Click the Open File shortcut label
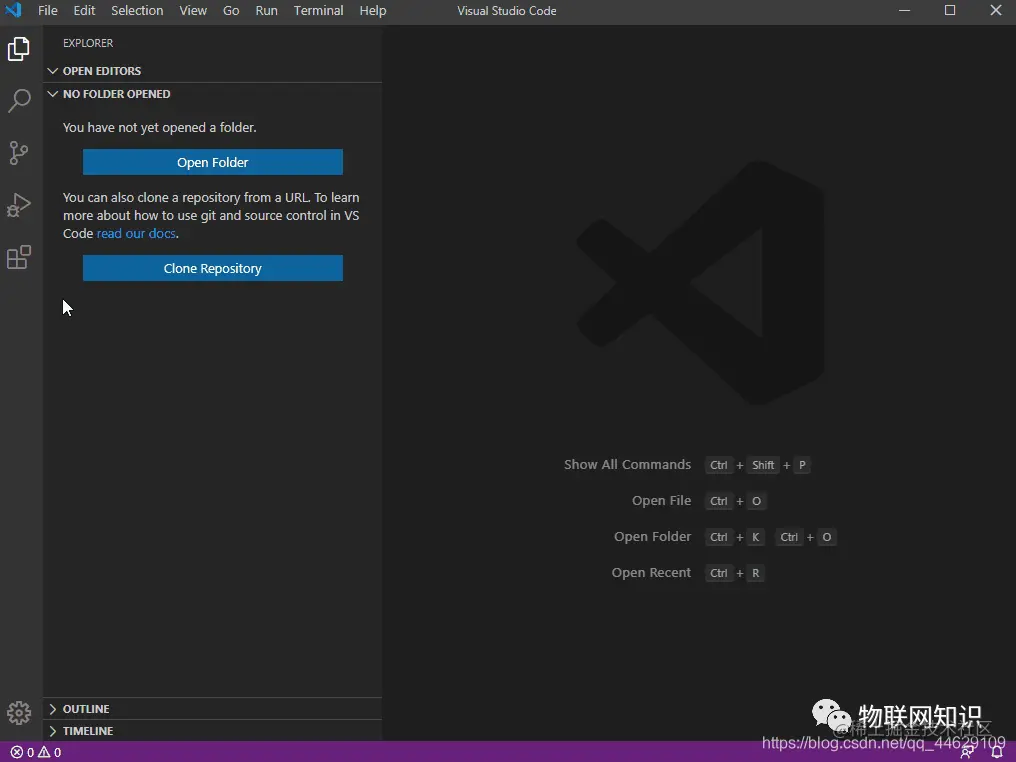 pyautogui.click(x=662, y=501)
